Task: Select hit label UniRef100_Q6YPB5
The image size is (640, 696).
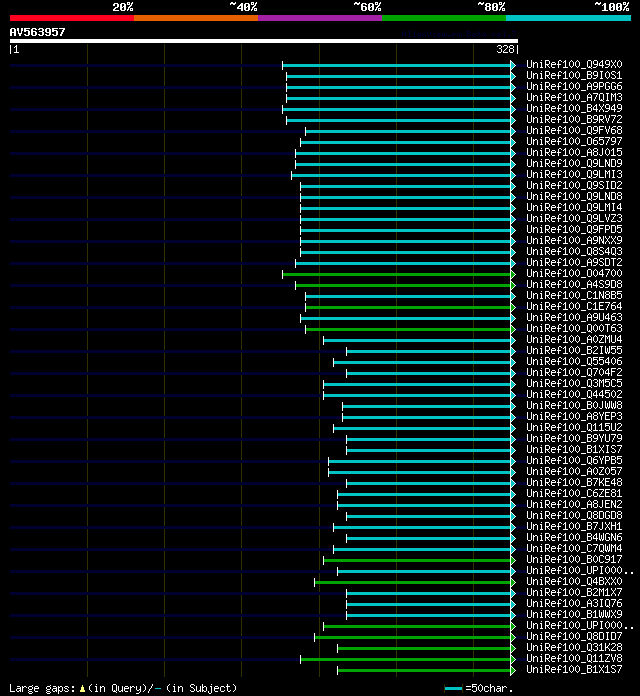Action: (x=574, y=460)
